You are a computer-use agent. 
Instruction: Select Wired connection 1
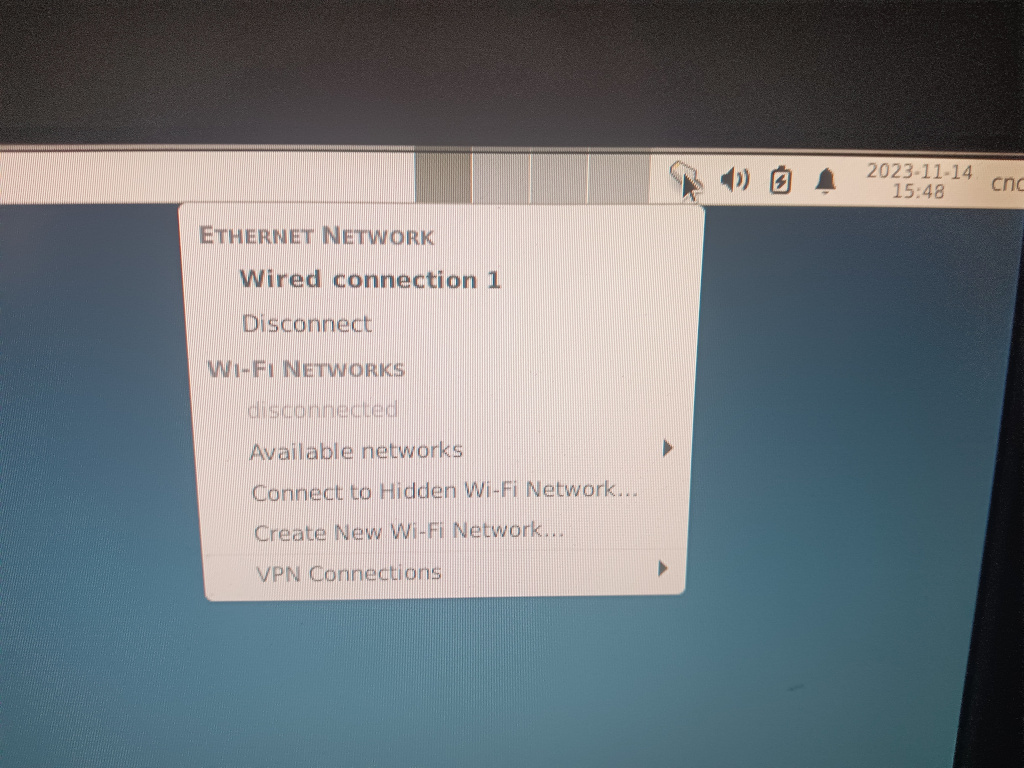pyautogui.click(x=370, y=280)
